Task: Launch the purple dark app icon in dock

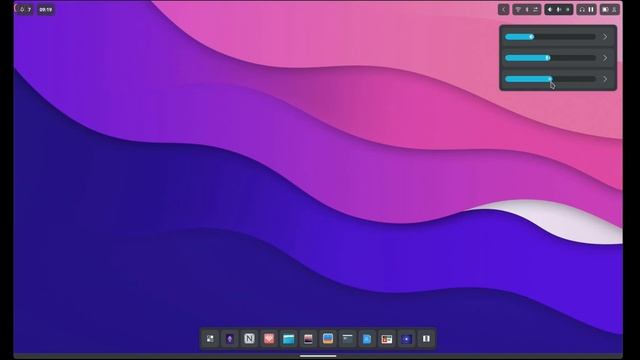Action: pyautogui.click(x=230, y=338)
